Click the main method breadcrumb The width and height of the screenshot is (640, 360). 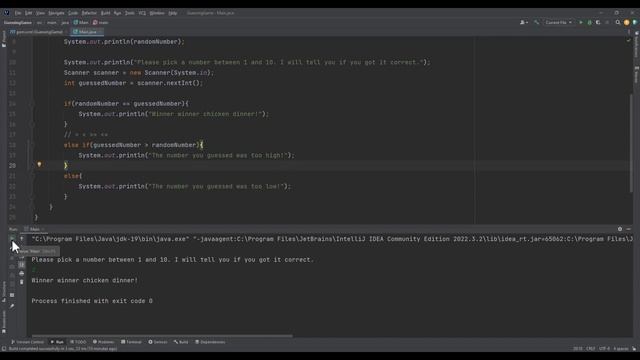[100, 22]
